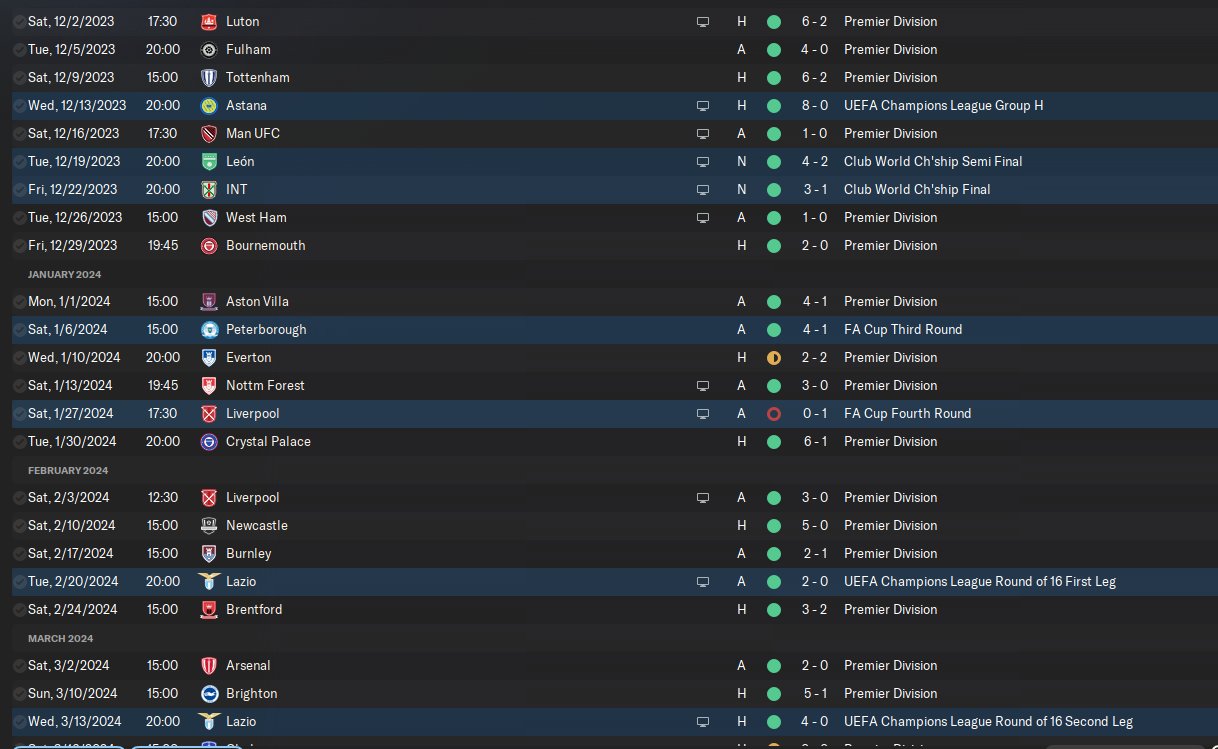Collapse the January 2024 month header
Viewport: 1218px width, 749px height.
[x=65, y=274]
